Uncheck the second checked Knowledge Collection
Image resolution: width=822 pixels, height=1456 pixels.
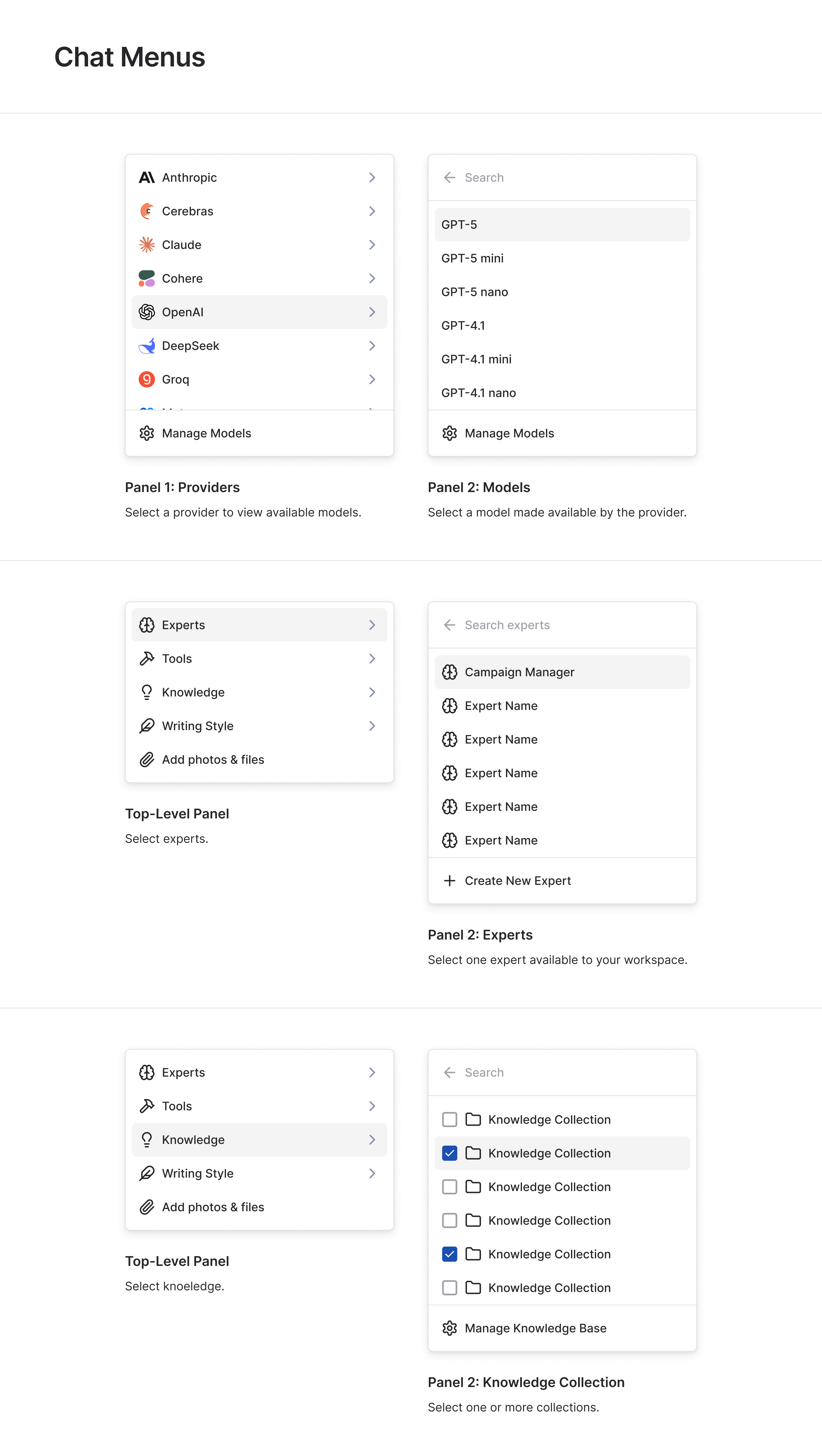coord(450,1254)
